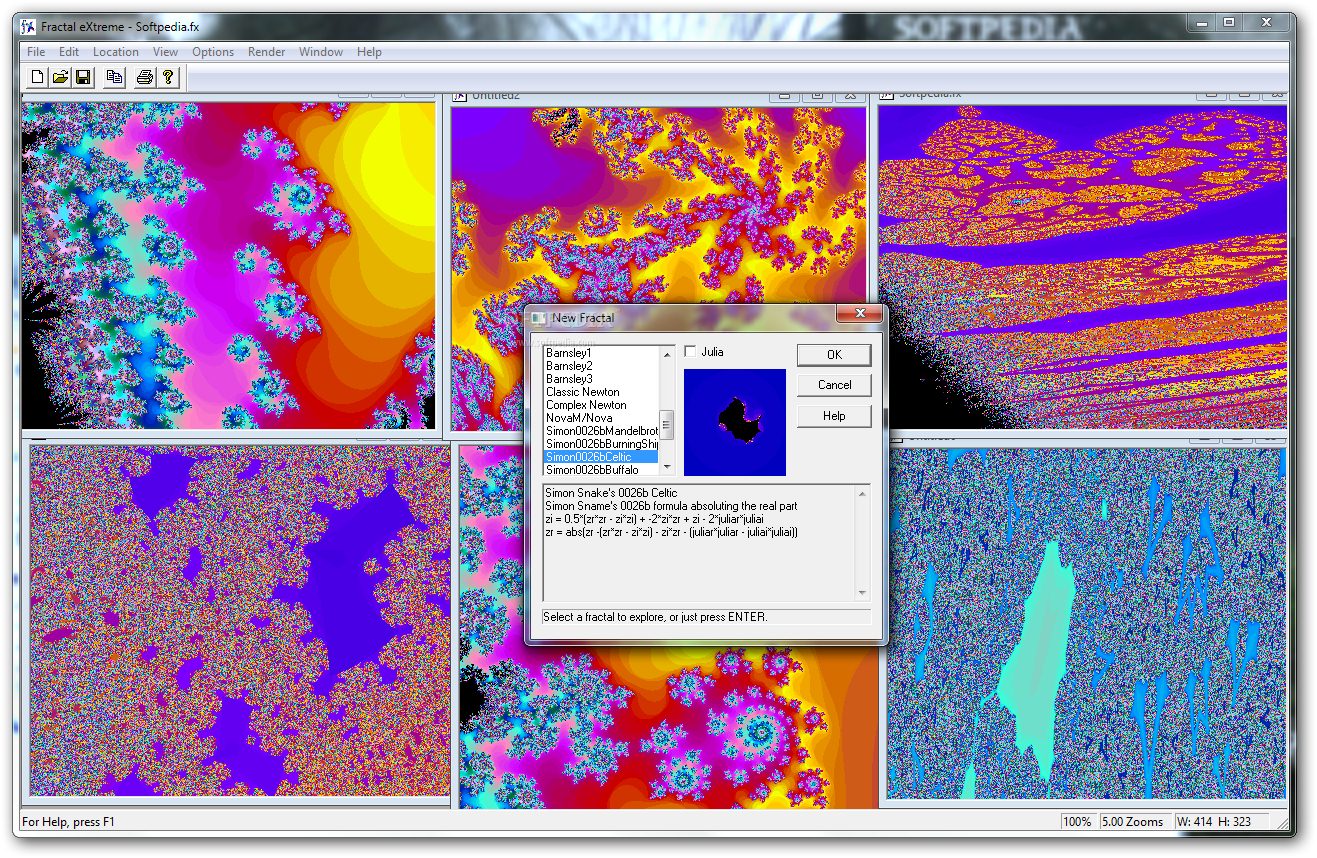Enable the Julia checkbox

coord(690,352)
